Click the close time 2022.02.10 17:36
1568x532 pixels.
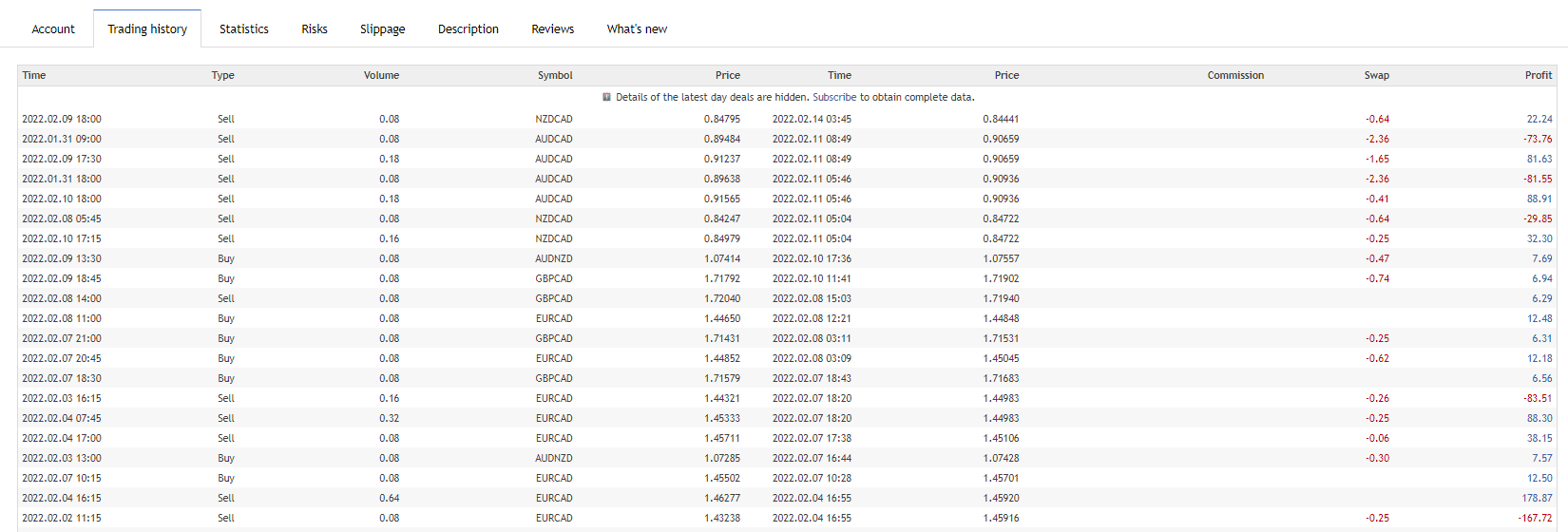click(812, 258)
